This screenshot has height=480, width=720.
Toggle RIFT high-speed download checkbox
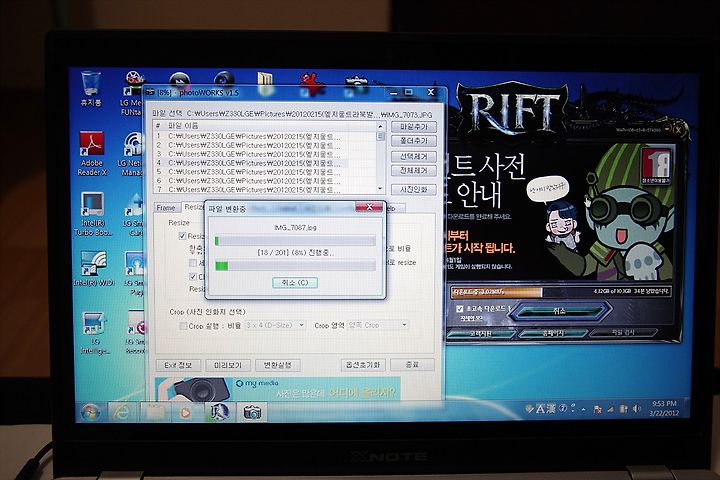460,309
